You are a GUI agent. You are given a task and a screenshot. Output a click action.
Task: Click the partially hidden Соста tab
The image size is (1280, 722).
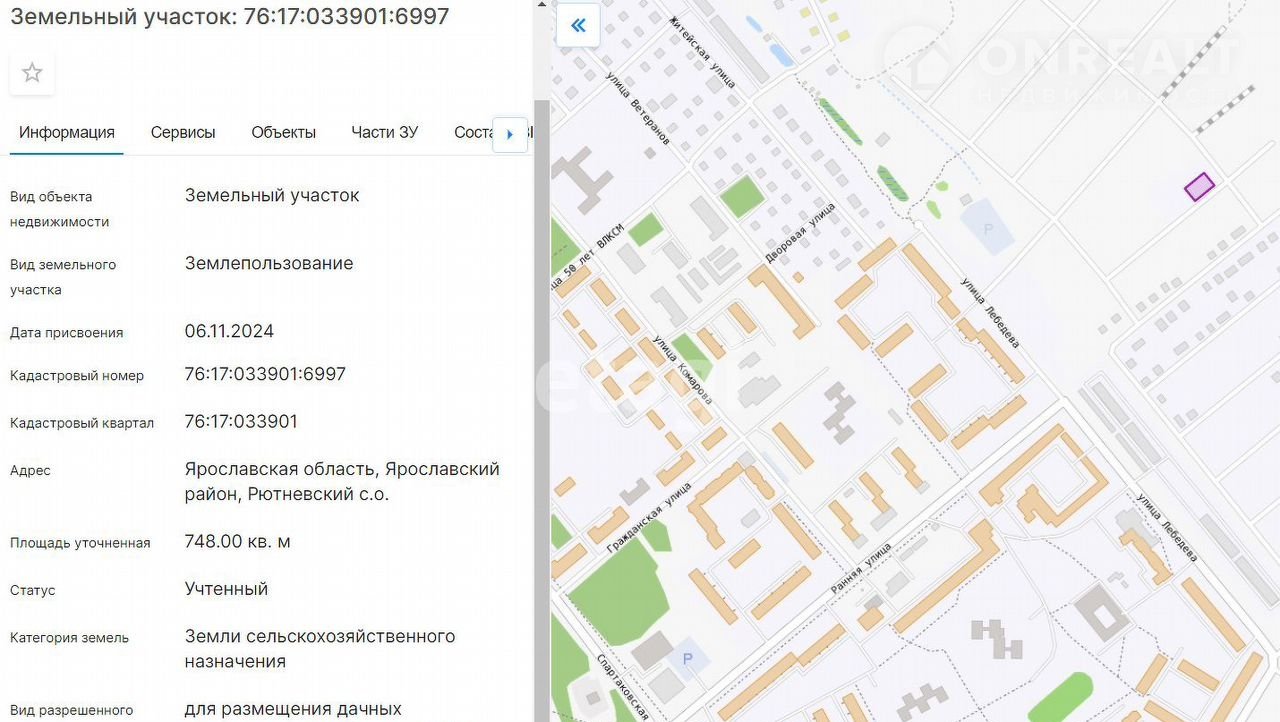click(472, 132)
